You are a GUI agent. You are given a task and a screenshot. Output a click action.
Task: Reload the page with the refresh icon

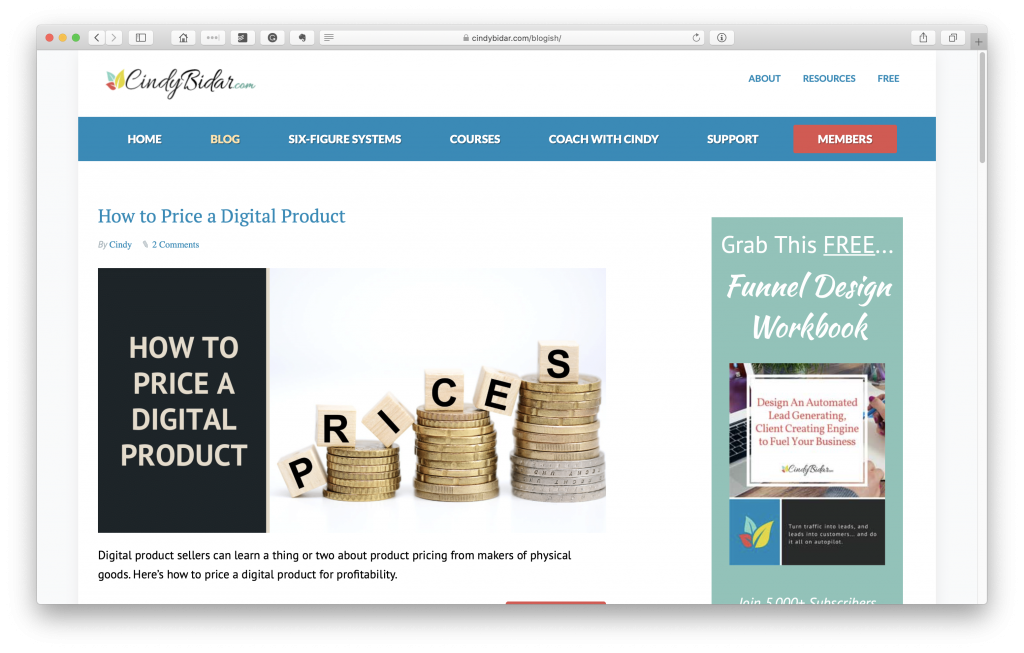(x=696, y=38)
